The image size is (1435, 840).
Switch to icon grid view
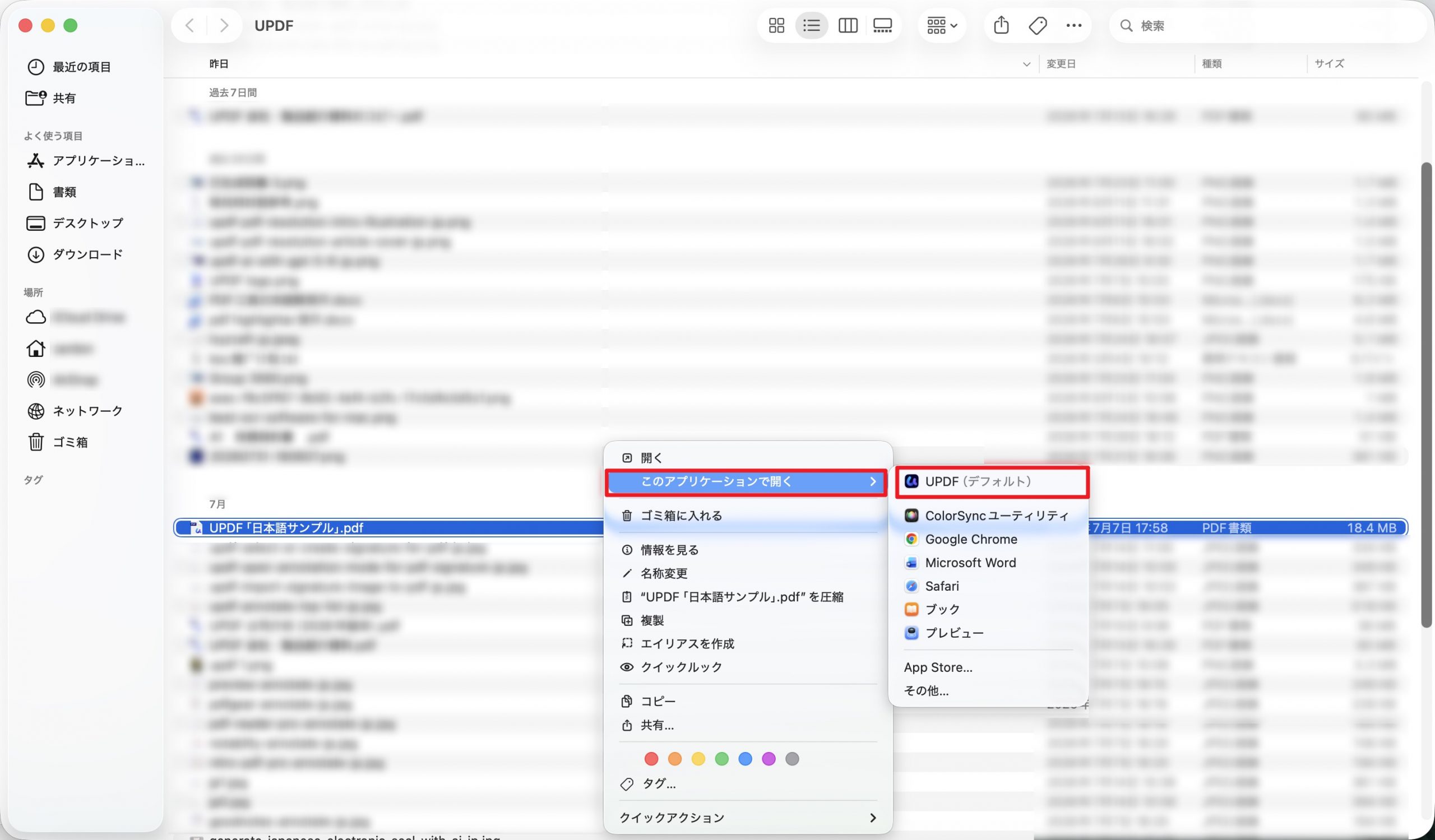(x=776, y=26)
